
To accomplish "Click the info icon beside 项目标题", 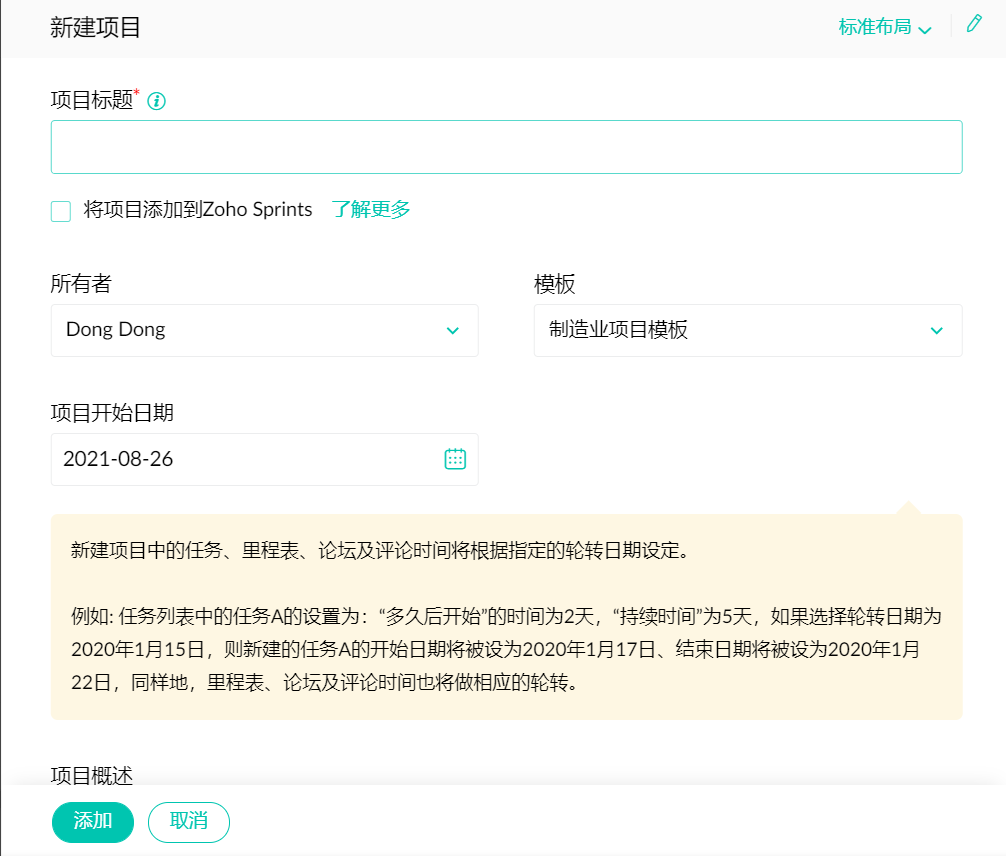I will pos(156,101).
